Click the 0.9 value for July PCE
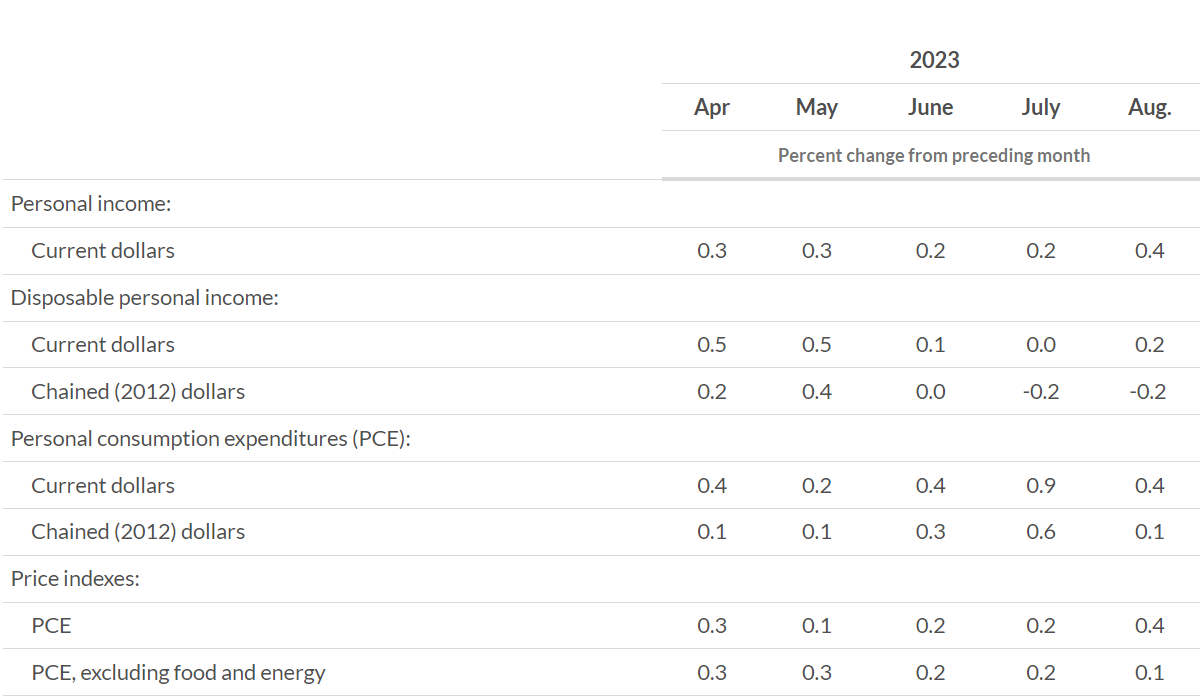Image resolution: width=1200 pixels, height=696 pixels. pos(1040,486)
